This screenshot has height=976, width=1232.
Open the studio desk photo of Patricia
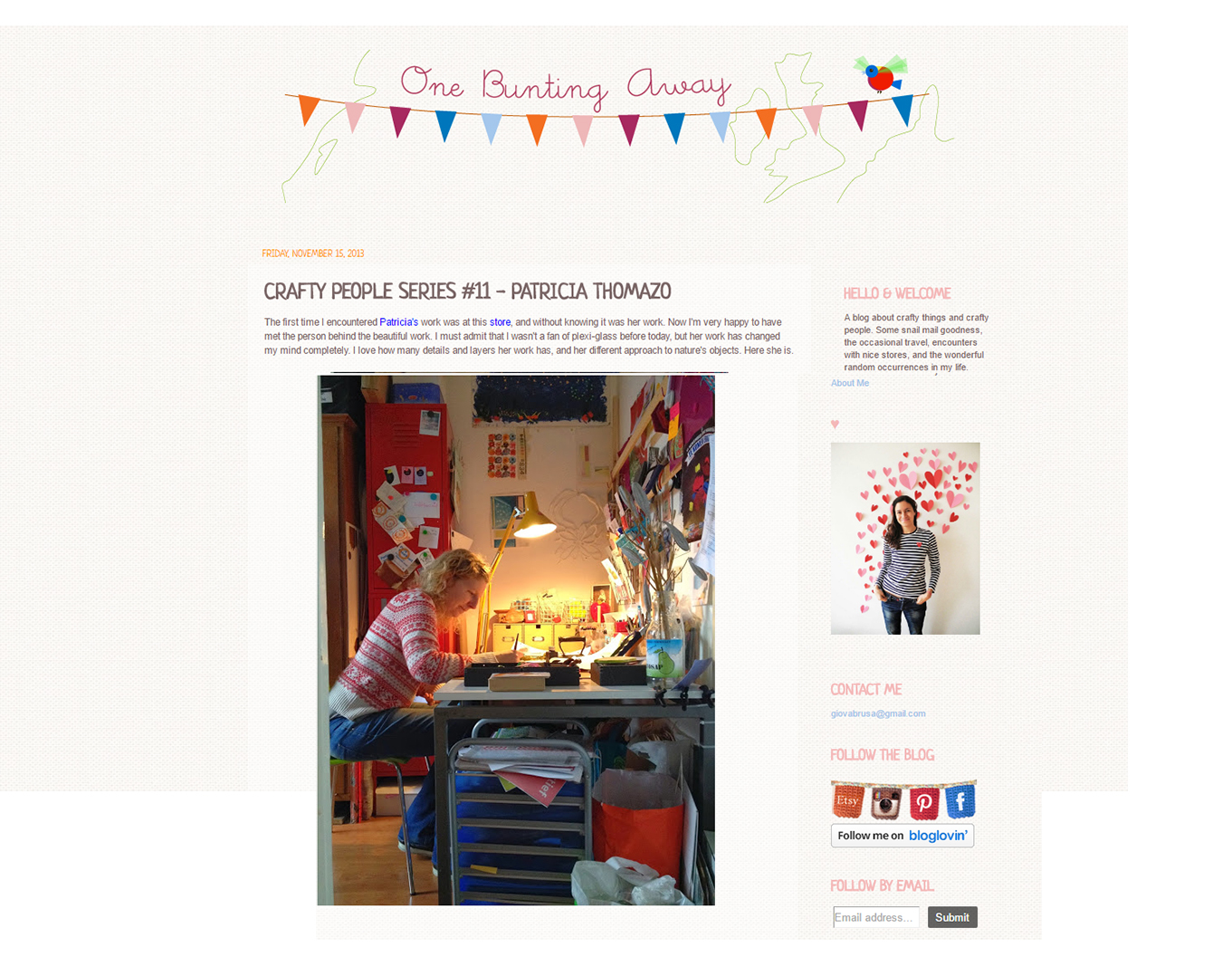[516, 640]
